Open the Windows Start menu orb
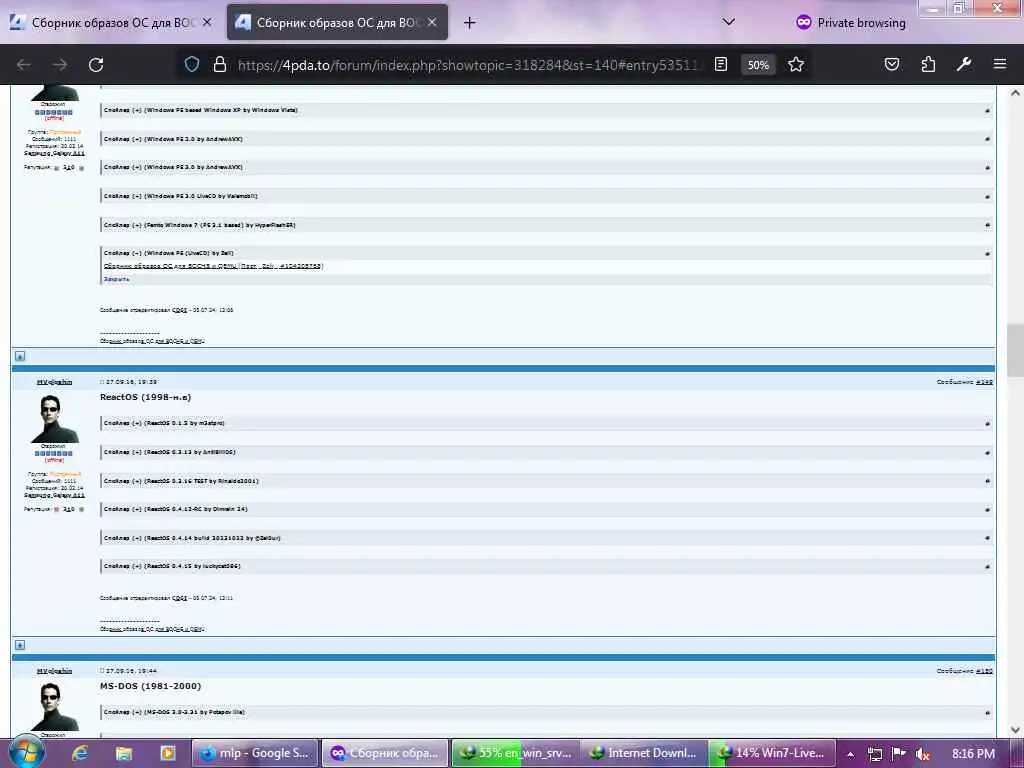1024x768 pixels. pyautogui.click(x=27, y=753)
